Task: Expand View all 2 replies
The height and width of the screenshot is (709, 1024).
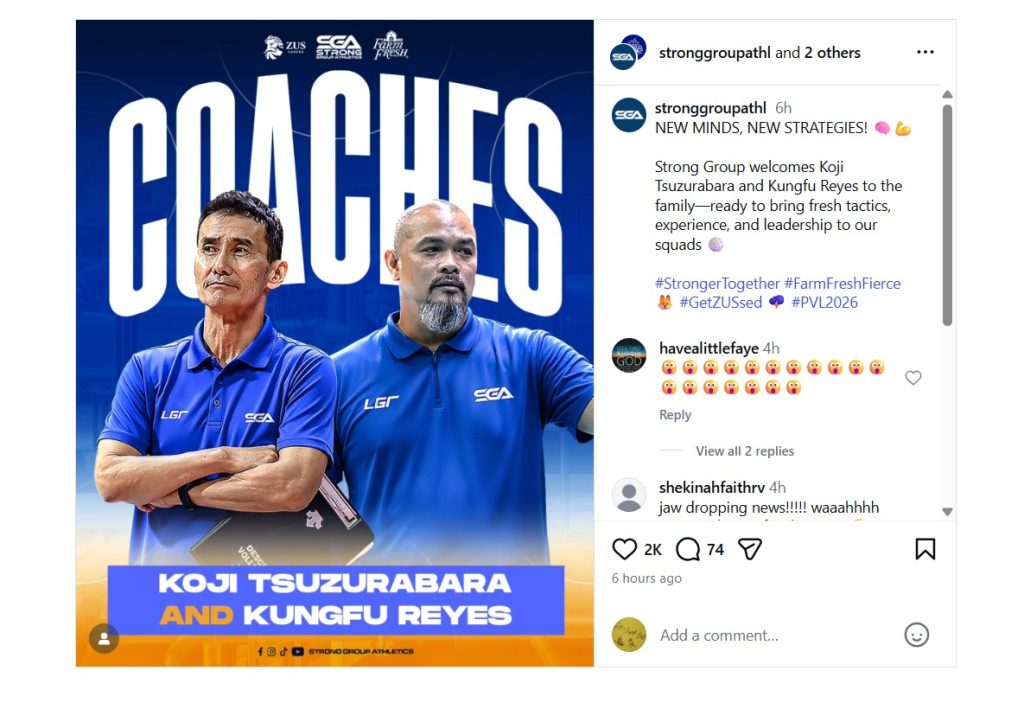Action: pos(744,451)
